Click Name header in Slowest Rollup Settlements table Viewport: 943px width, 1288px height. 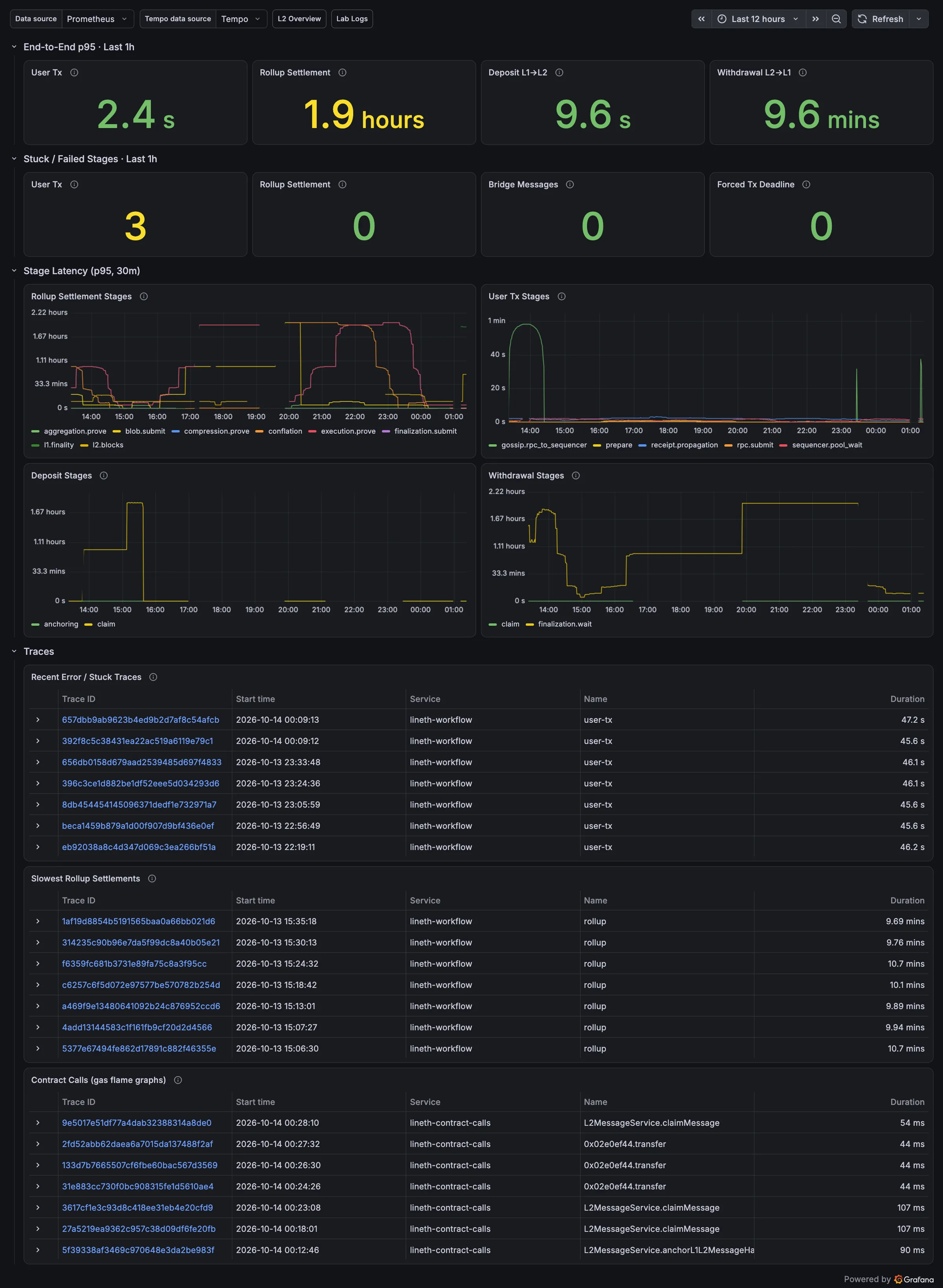click(595, 900)
